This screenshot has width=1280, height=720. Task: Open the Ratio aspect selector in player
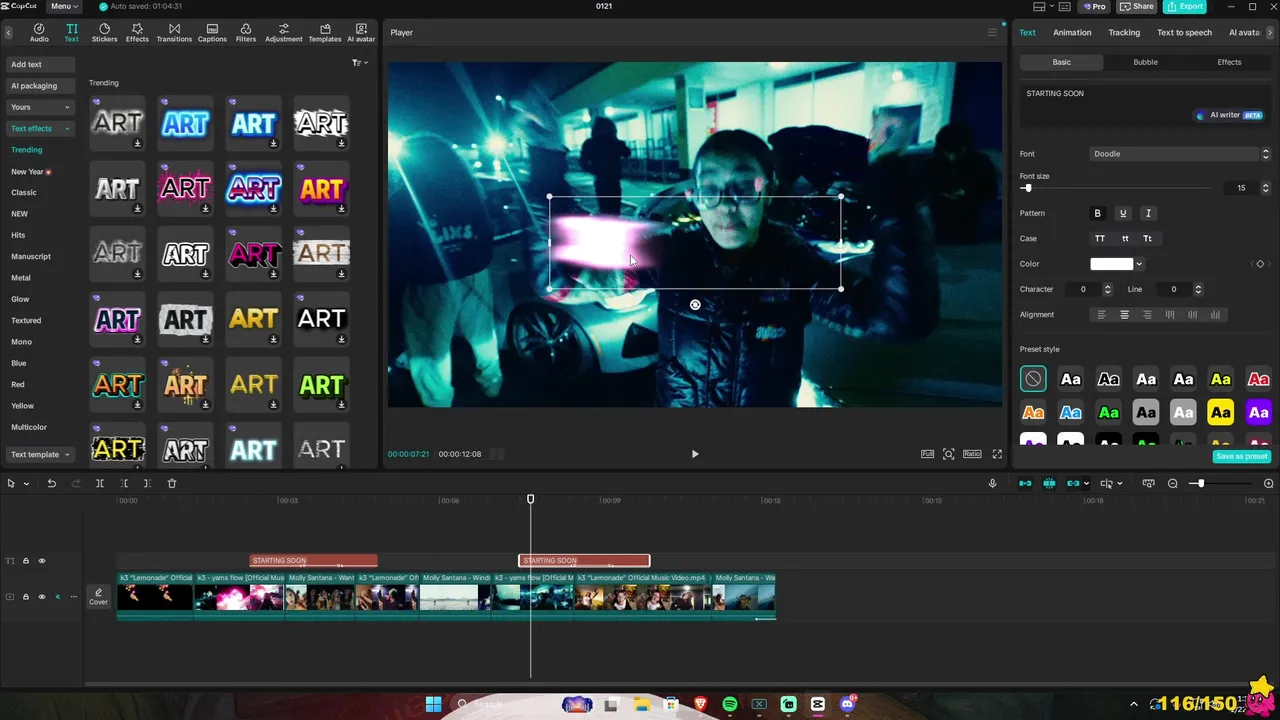972,454
